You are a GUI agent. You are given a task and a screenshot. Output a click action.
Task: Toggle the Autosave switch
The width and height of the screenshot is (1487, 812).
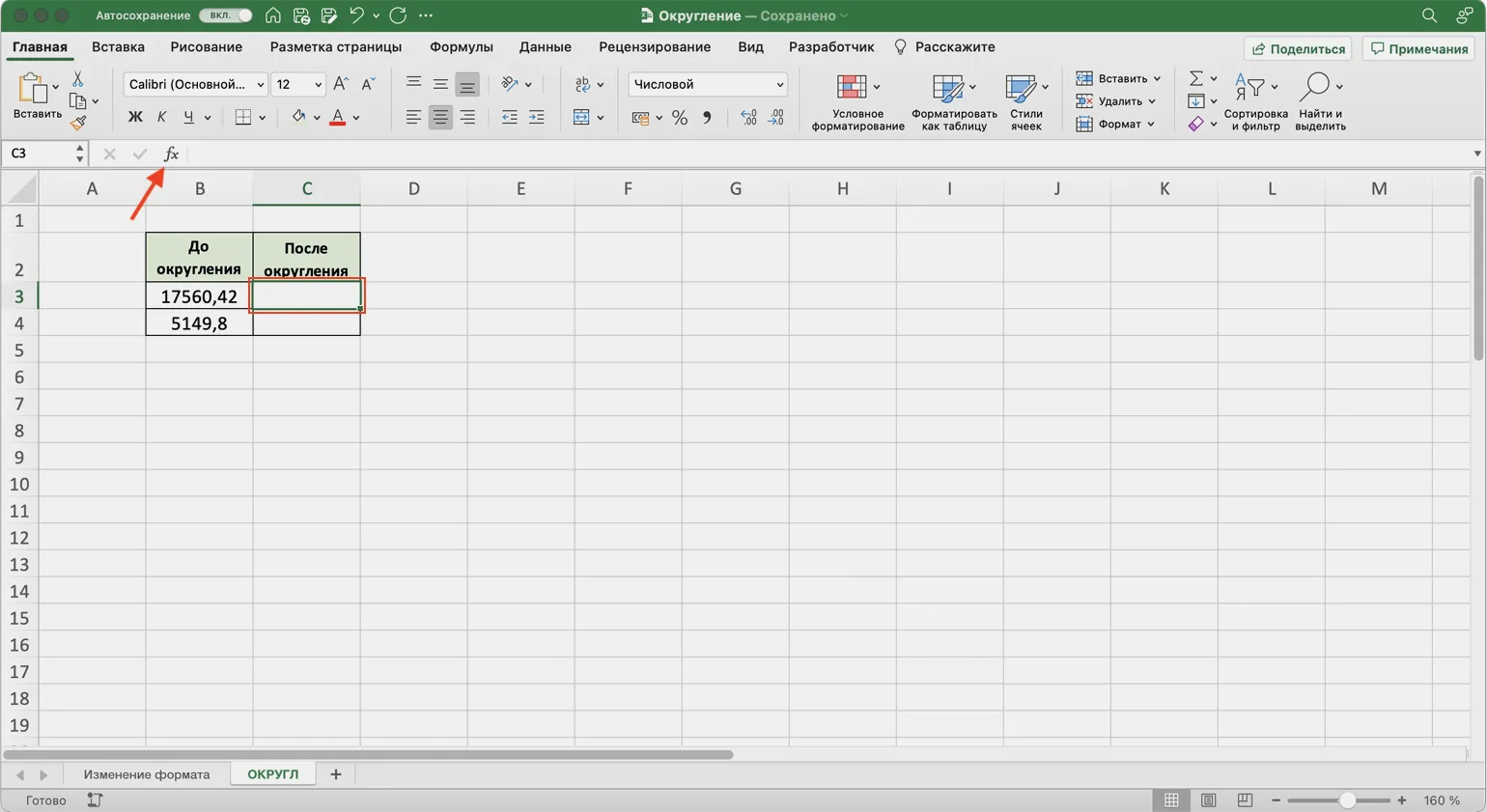(x=226, y=15)
